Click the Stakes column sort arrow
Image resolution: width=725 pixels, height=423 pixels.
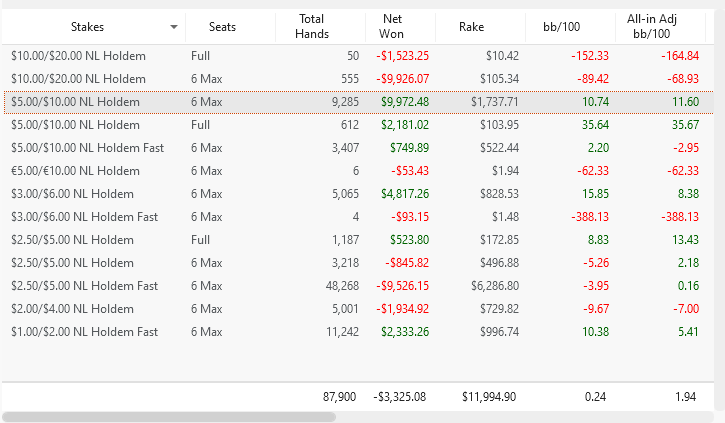(175, 27)
